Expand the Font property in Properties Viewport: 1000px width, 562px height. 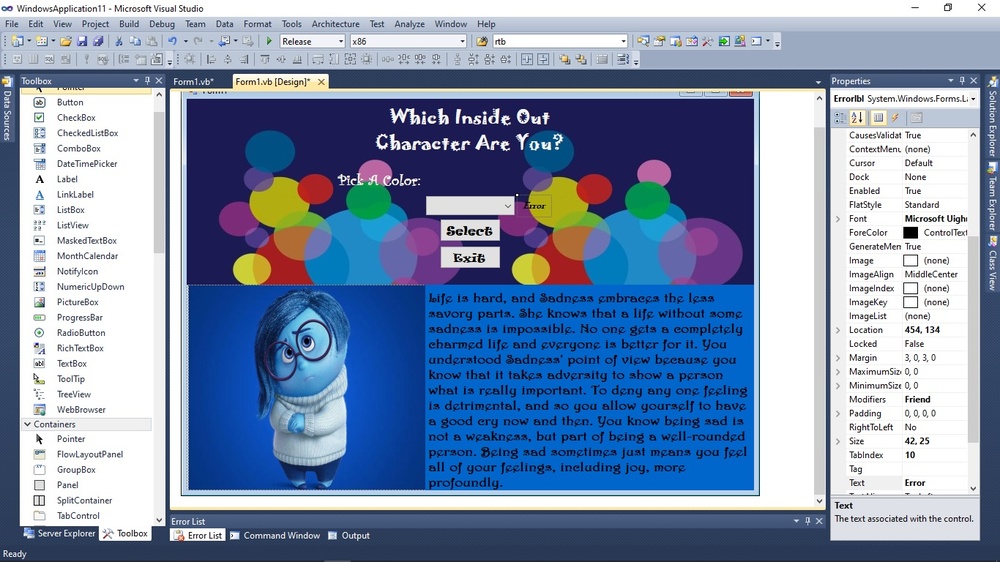pyautogui.click(x=838, y=219)
